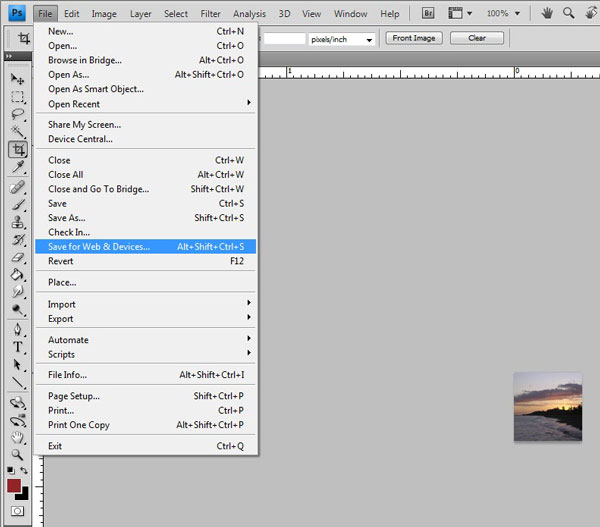Expand the Open Recent submenu
This screenshot has width=600, height=527.
pyautogui.click(x=145, y=104)
